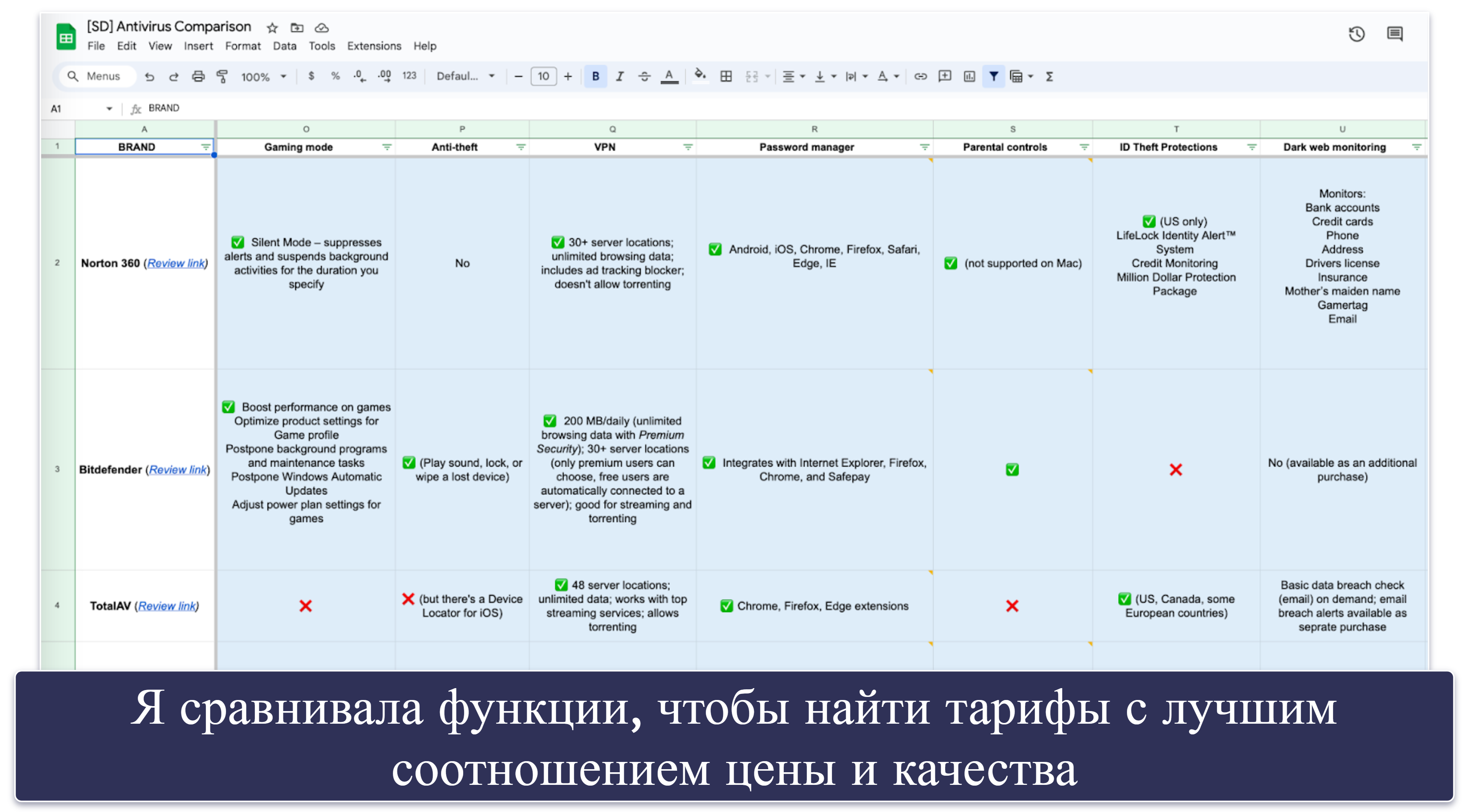Open Anti-theft column filter
The width and height of the screenshot is (1467, 812).
click(521, 148)
